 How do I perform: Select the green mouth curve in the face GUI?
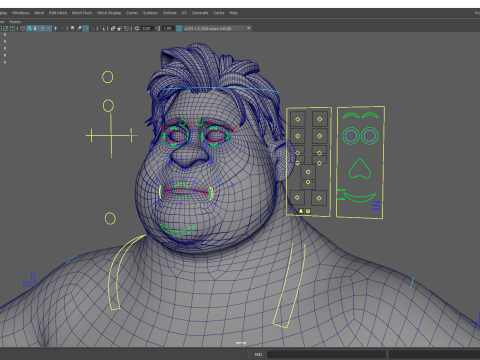360,197
